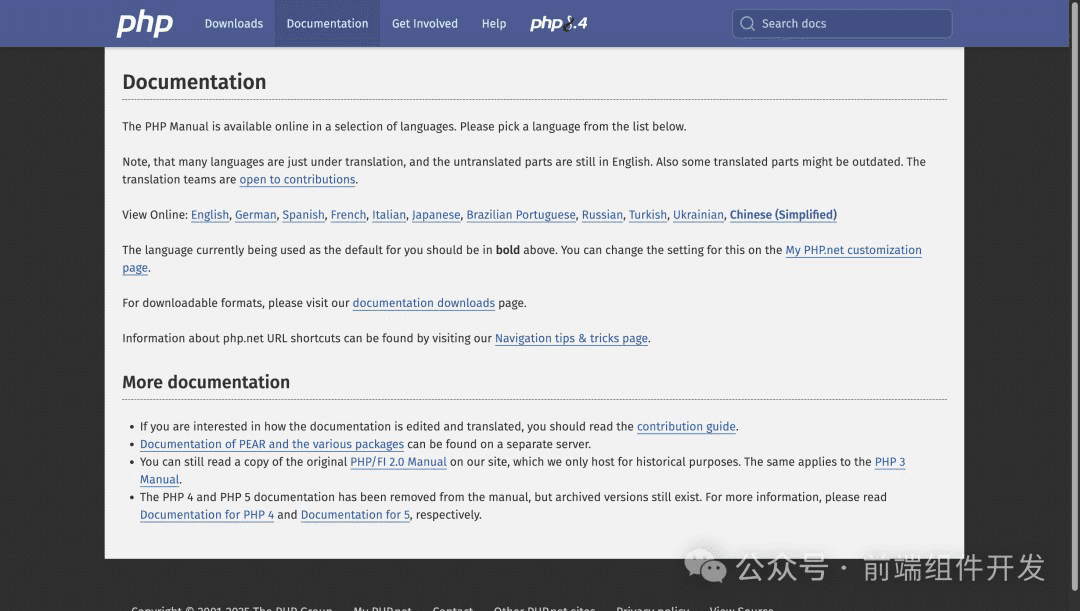The height and width of the screenshot is (611, 1080).
Task: Select Chinese (Simplified) language link
Action: point(783,215)
